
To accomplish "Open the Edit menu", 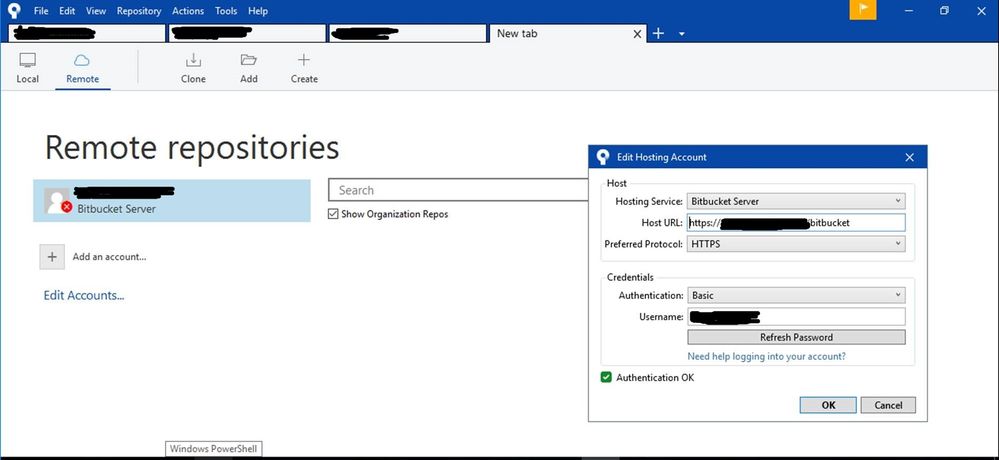I will click(x=67, y=11).
